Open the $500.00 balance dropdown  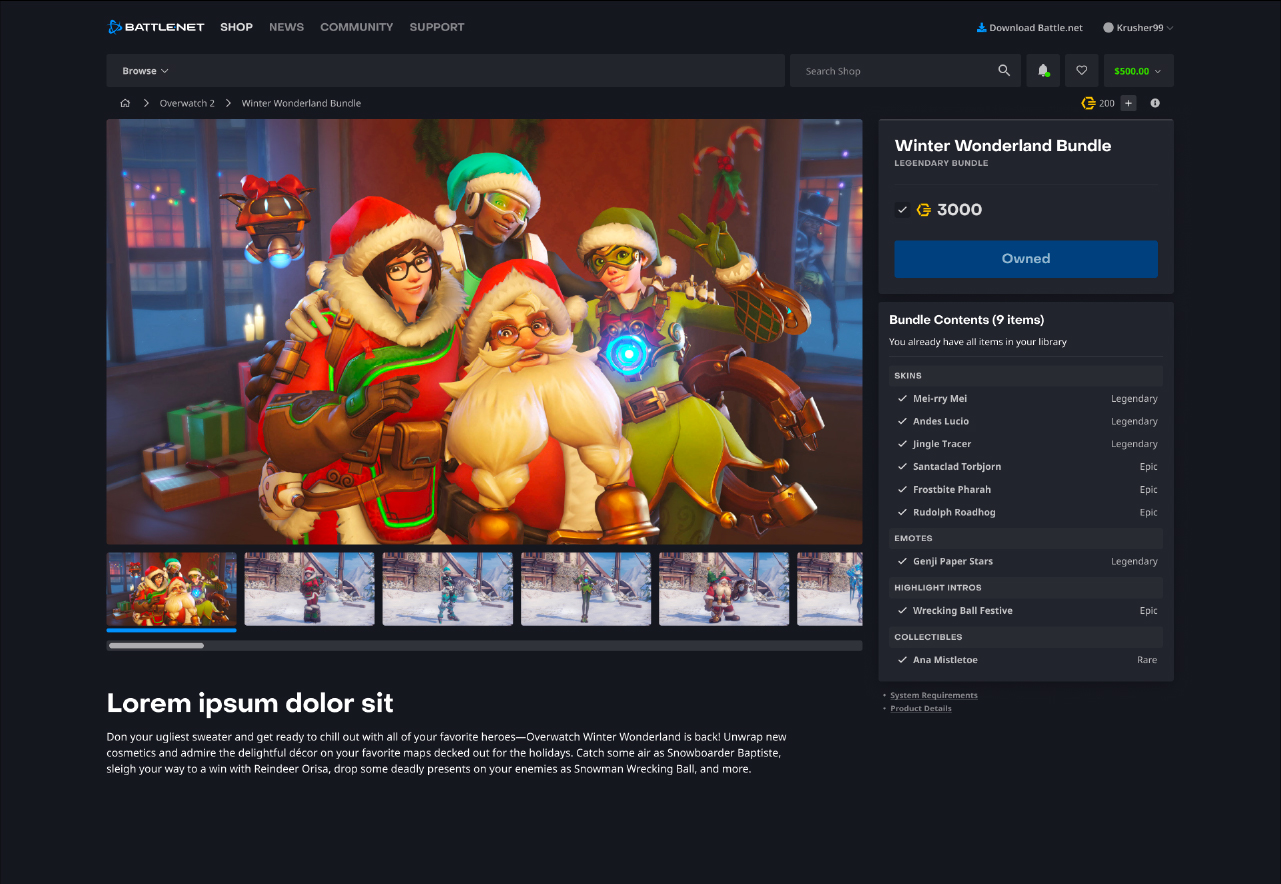click(x=1139, y=71)
